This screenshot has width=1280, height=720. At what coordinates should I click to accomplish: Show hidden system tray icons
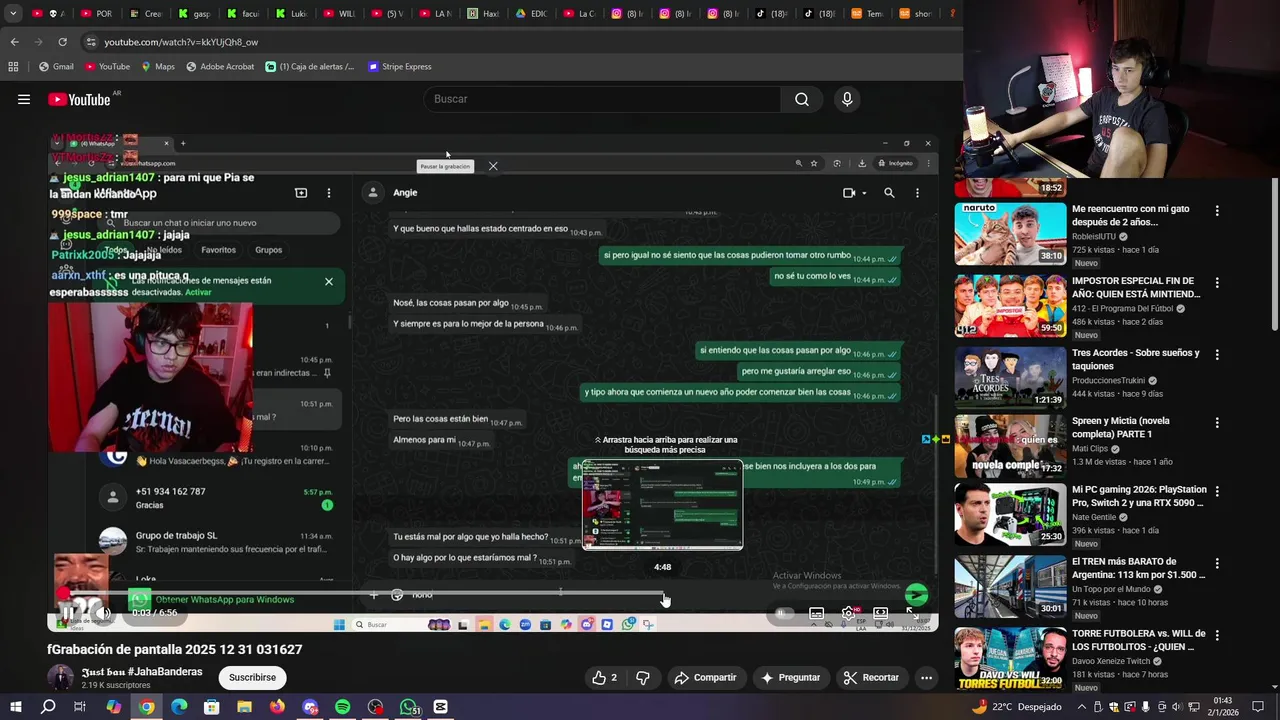tap(1081, 707)
